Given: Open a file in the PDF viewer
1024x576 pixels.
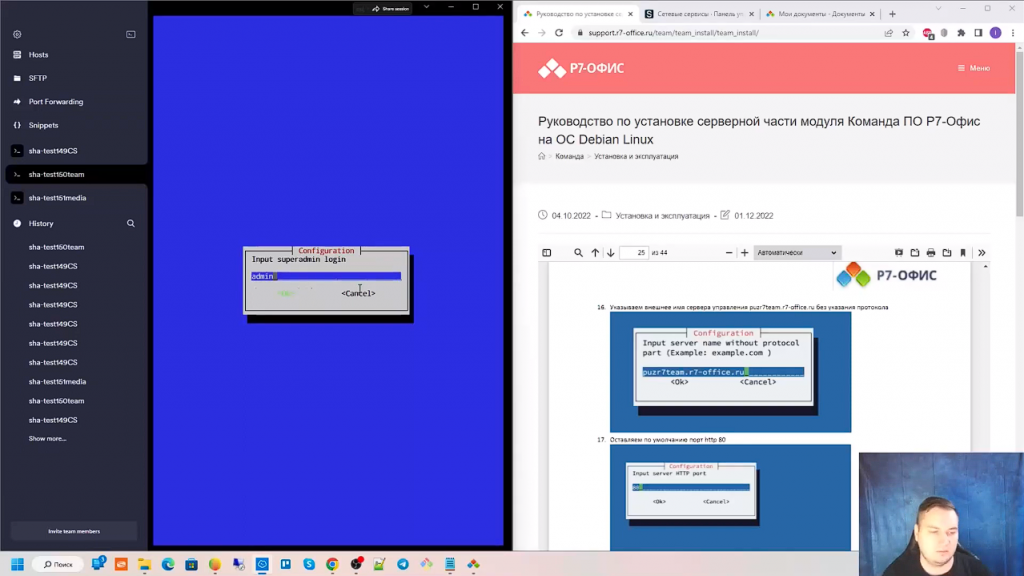Looking at the screenshot, I should pos(915,253).
